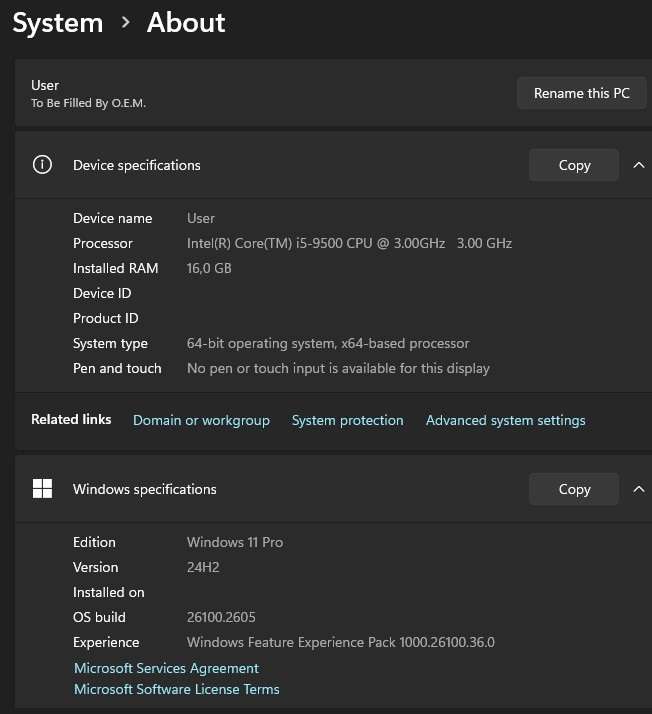Click the Experience label
The image size is (652, 714).
coord(106,642)
